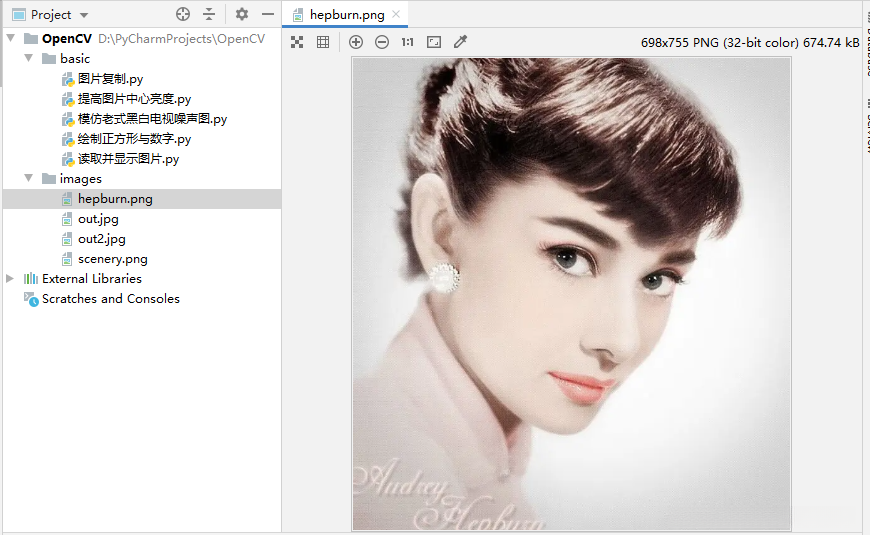Viewport: 870px width, 535px height.
Task: Click the hepburn.png tab file icon
Action: tap(297, 15)
